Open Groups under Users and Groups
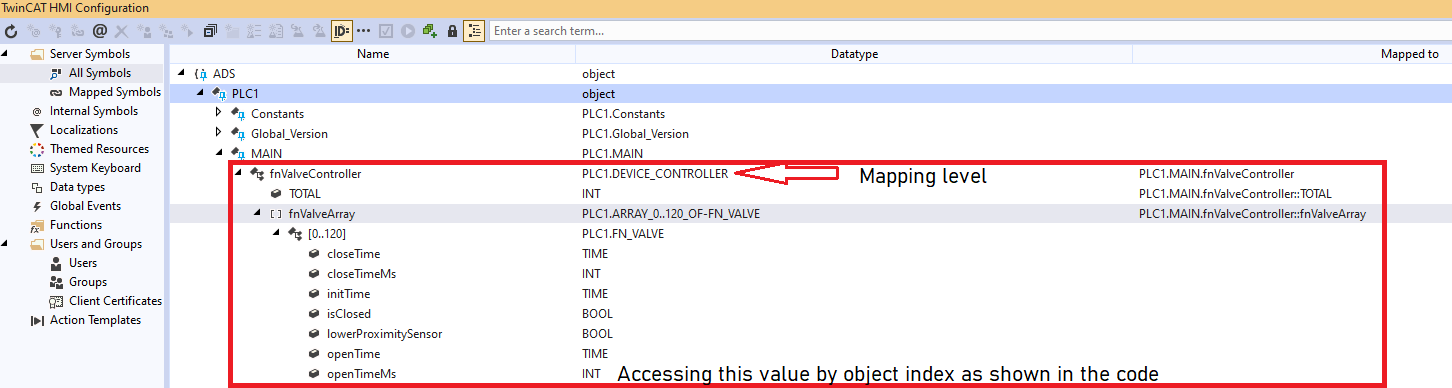This screenshot has height=388, width=1452. (x=88, y=282)
